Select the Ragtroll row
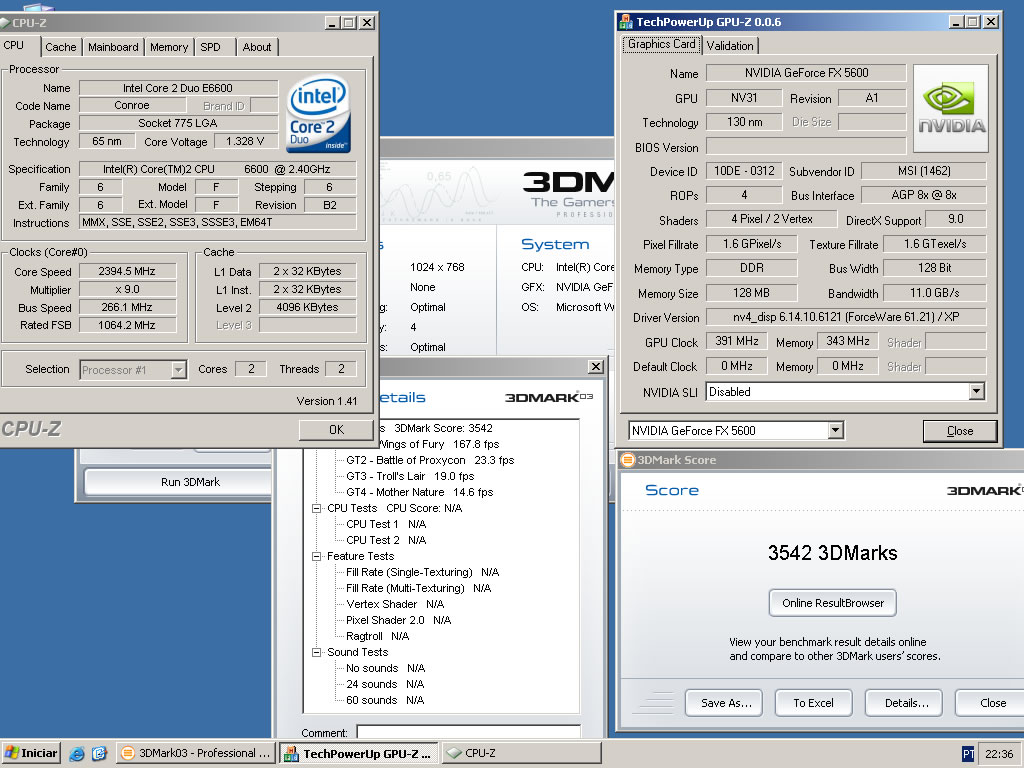This screenshot has height=768, width=1024. pos(377,637)
